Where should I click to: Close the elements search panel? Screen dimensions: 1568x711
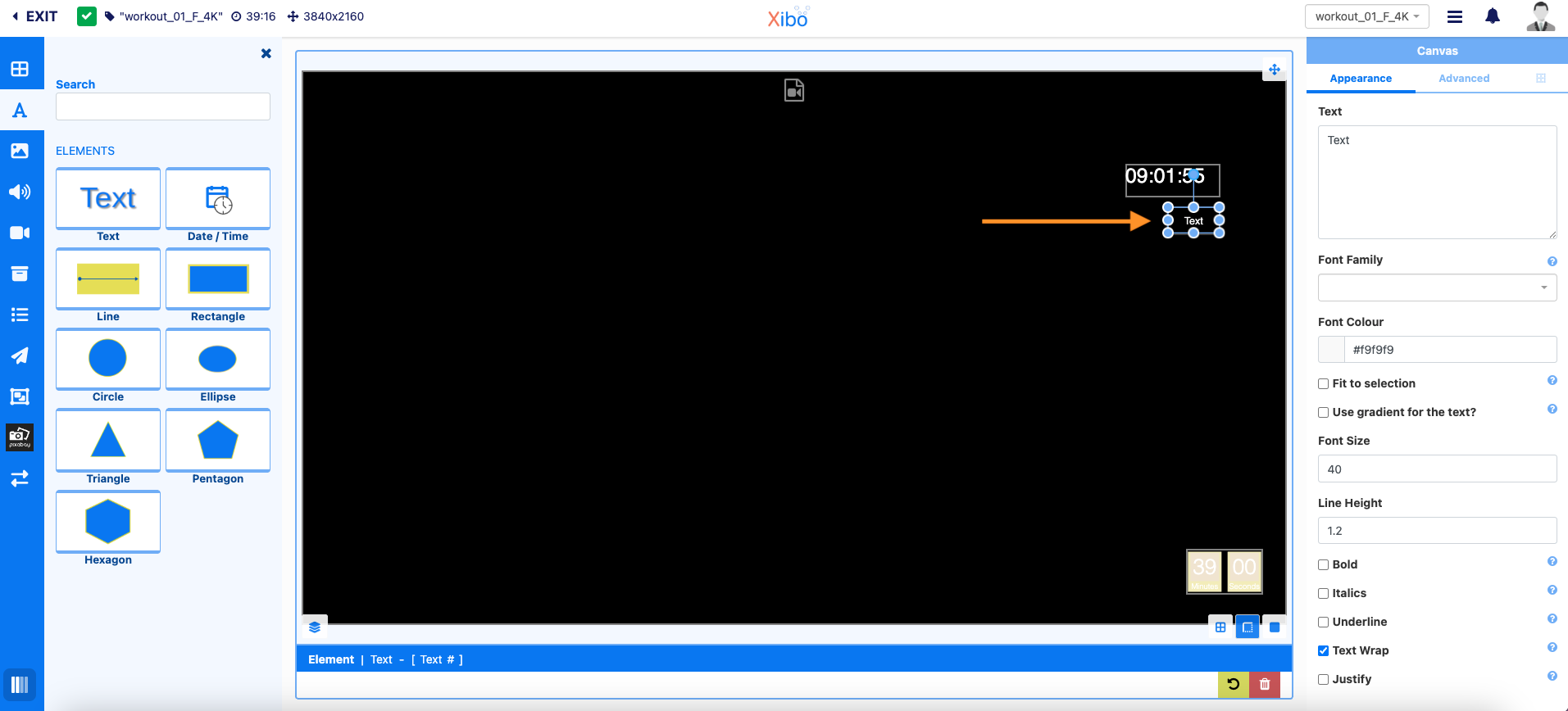click(x=266, y=53)
